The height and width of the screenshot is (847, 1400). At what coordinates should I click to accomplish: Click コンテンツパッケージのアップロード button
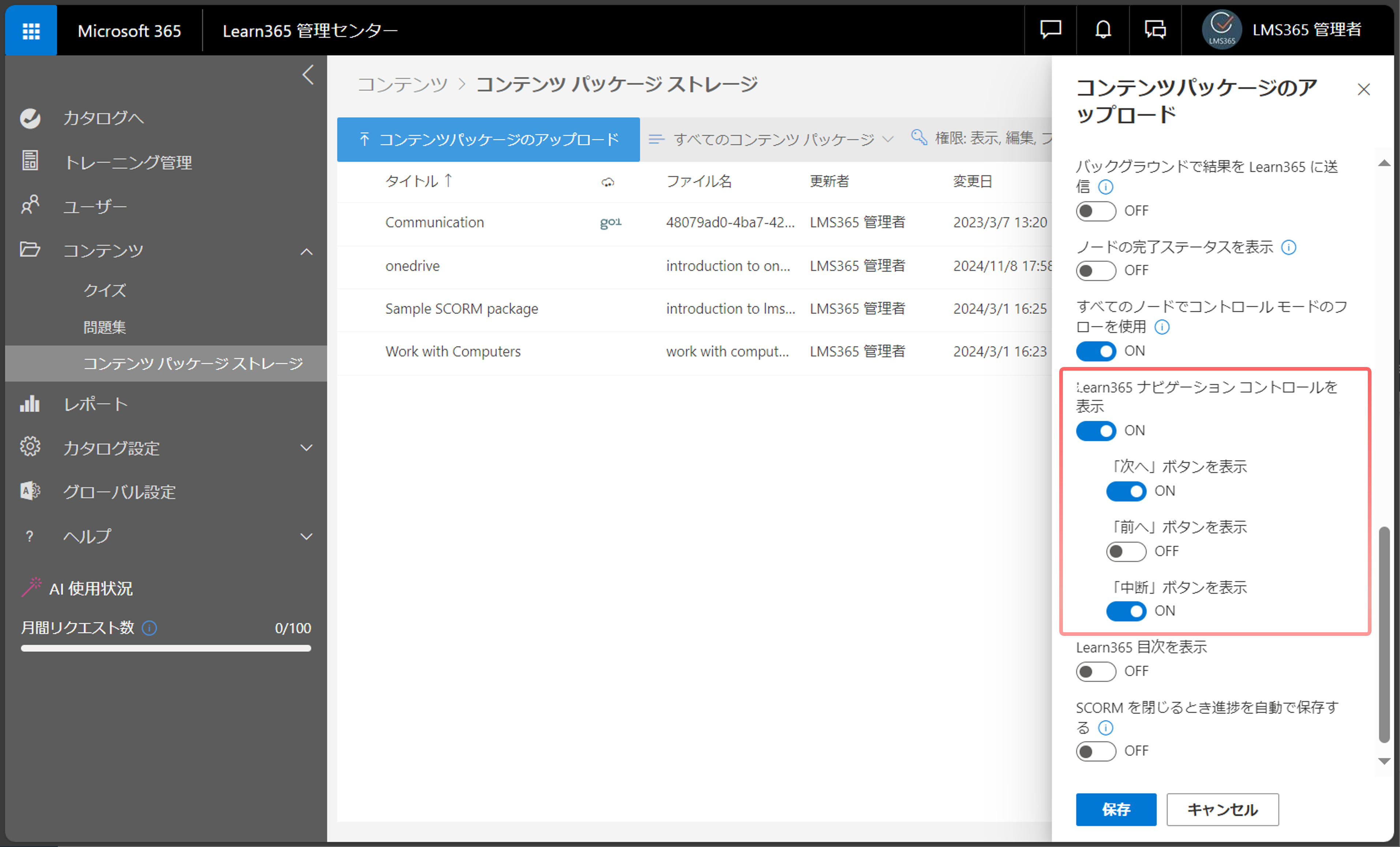(488, 139)
